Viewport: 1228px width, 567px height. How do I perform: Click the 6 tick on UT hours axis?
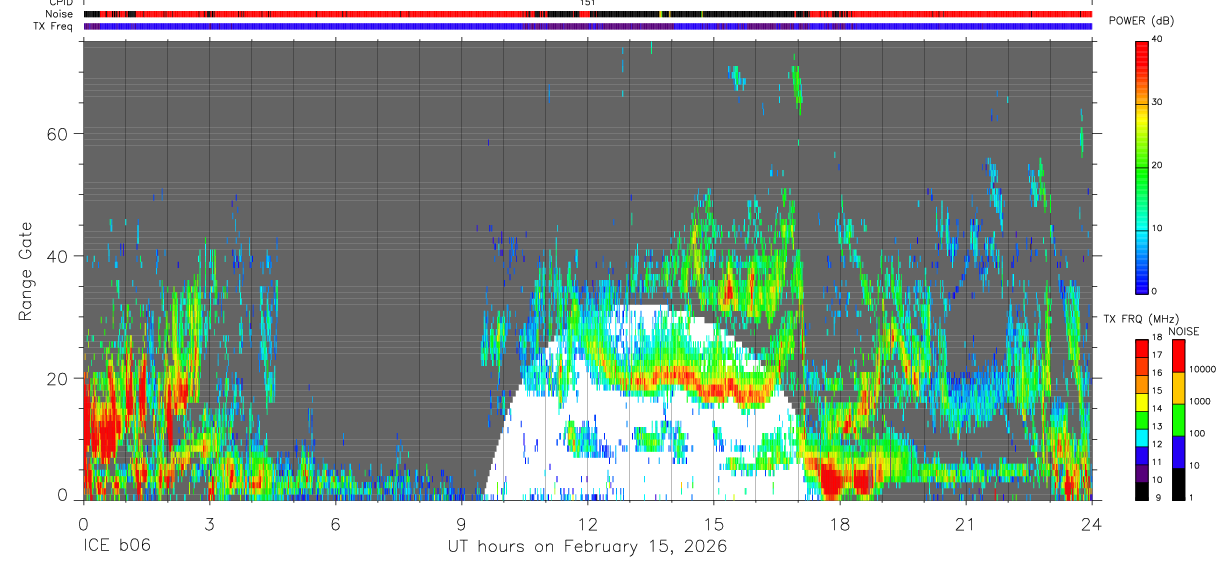point(335,524)
